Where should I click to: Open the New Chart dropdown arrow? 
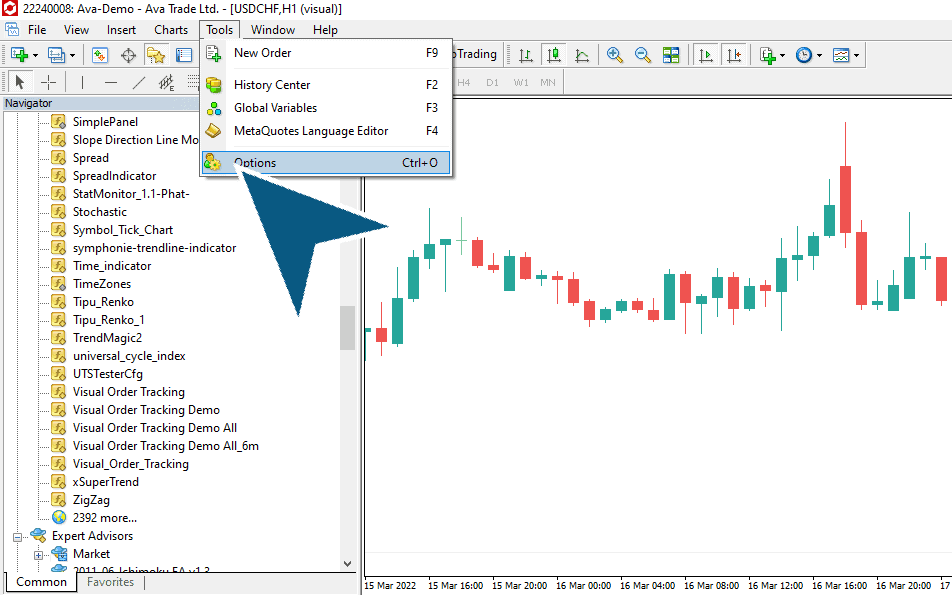pos(35,56)
